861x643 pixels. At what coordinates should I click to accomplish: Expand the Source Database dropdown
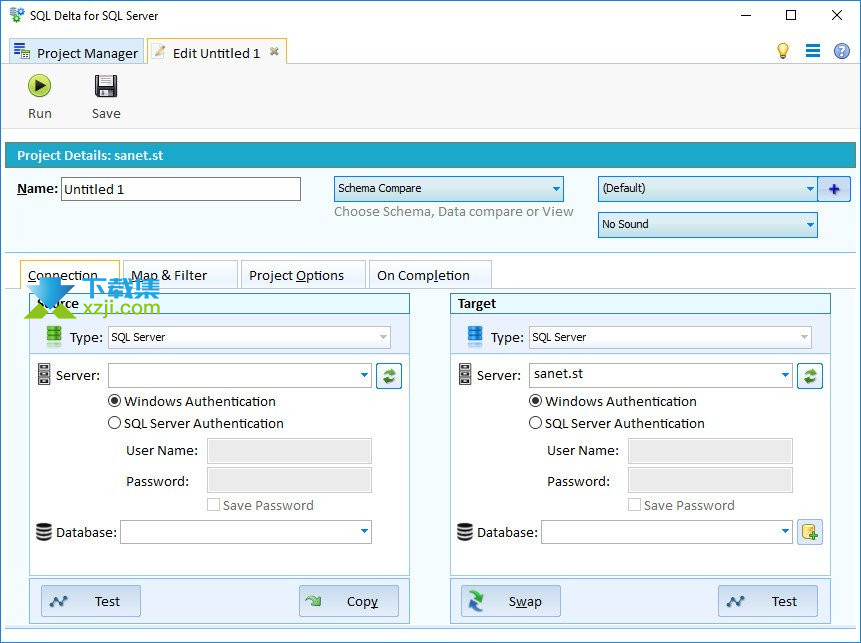pos(364,532)
